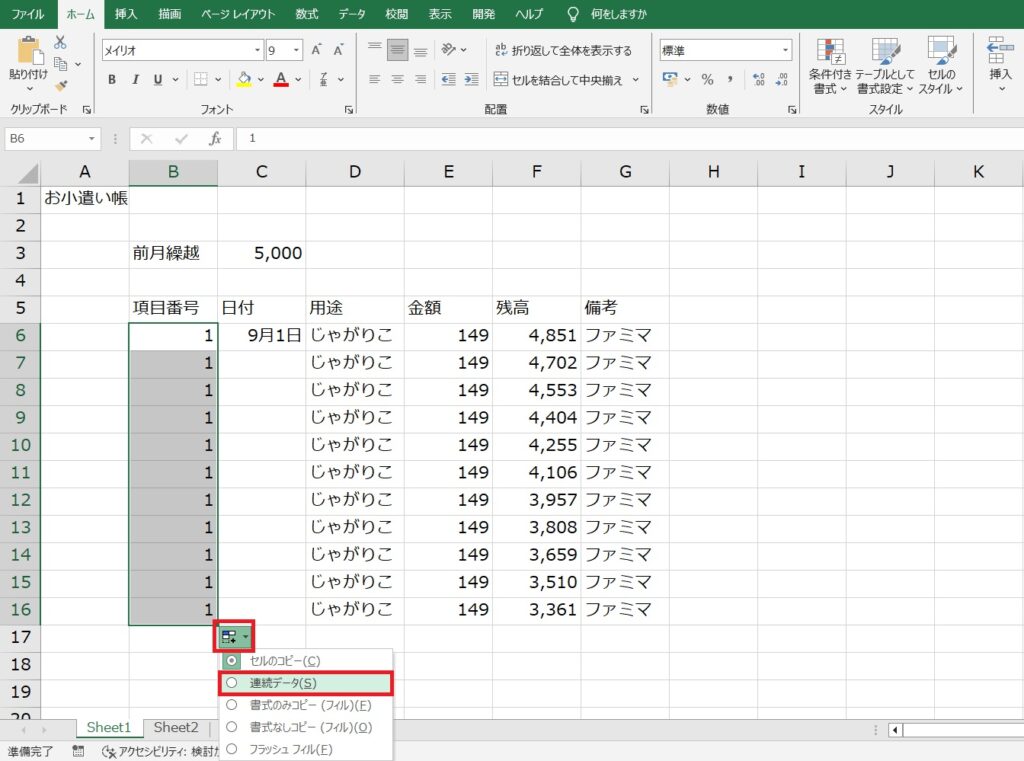The image size is (1024, 761).
Task: Switch to the 数式 ribbon tab
Action: (306, 14)
